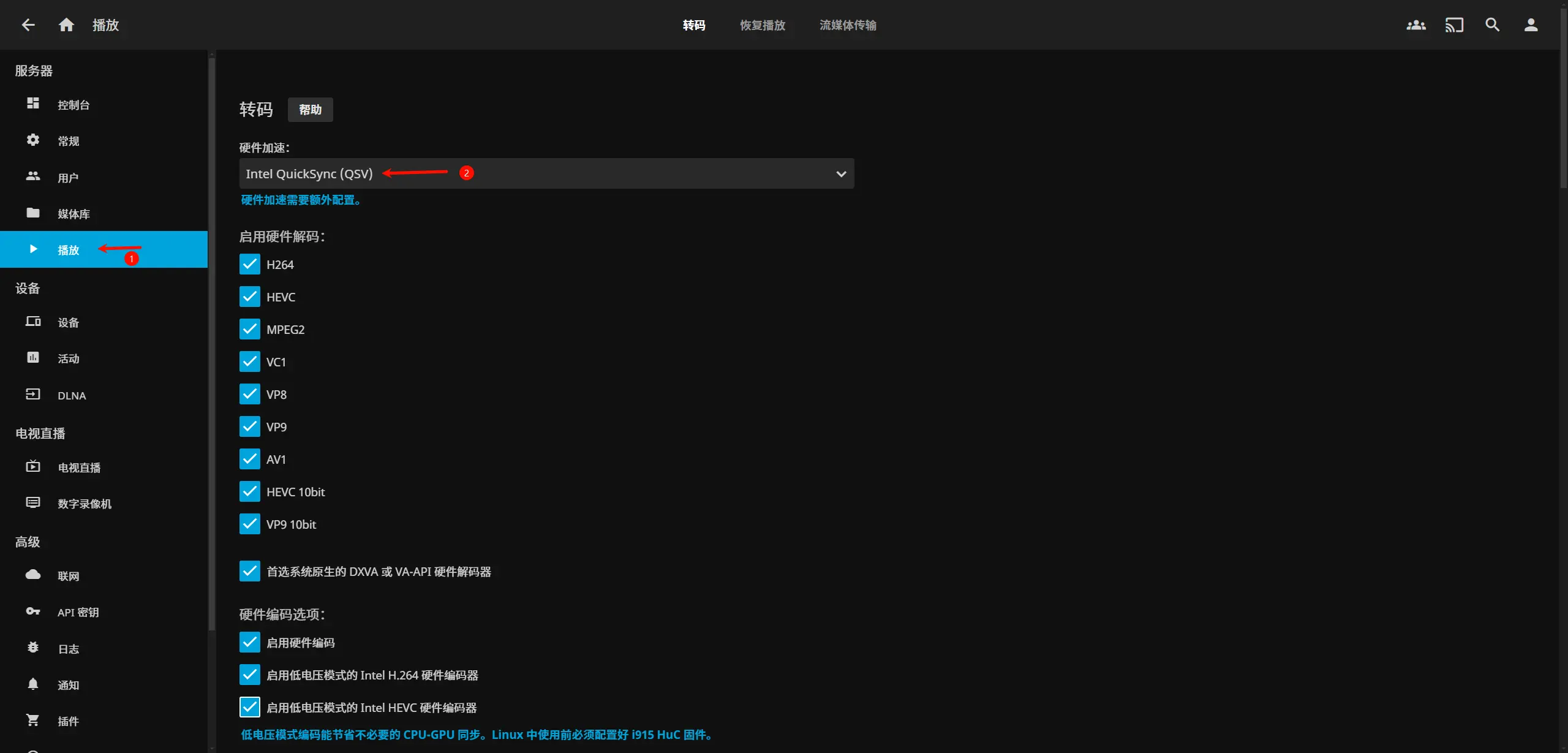
Task: Open 日志 logs page
Action: click(68, 649)
